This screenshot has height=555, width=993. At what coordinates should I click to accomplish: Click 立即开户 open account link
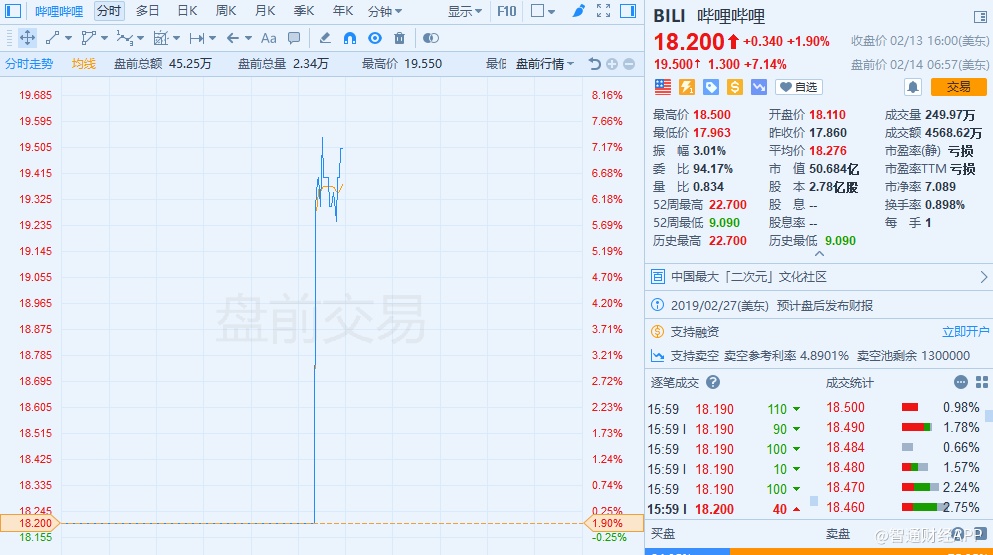pyautogui.click(x=965, y=331)
